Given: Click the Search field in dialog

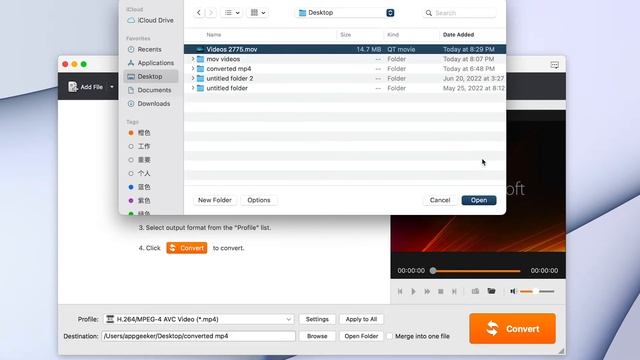Looking at the screenshot, I should 459,13.
